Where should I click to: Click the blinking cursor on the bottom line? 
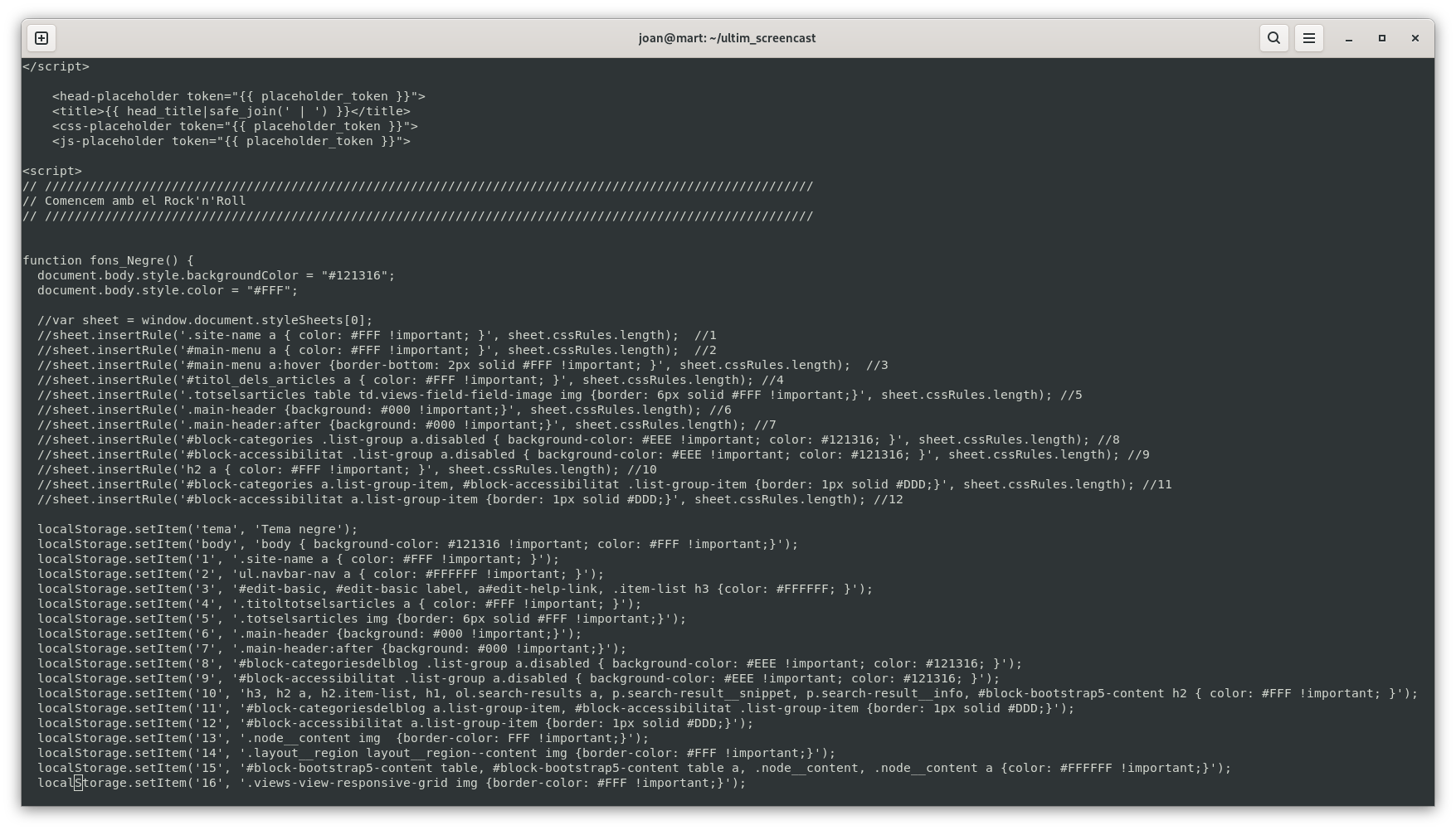click(77, 783)
